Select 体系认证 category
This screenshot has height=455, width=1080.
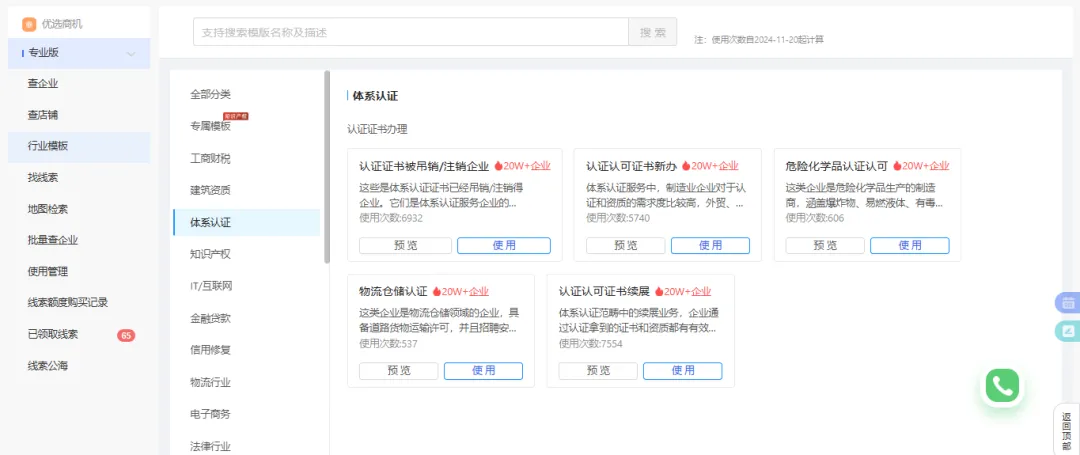247,223
